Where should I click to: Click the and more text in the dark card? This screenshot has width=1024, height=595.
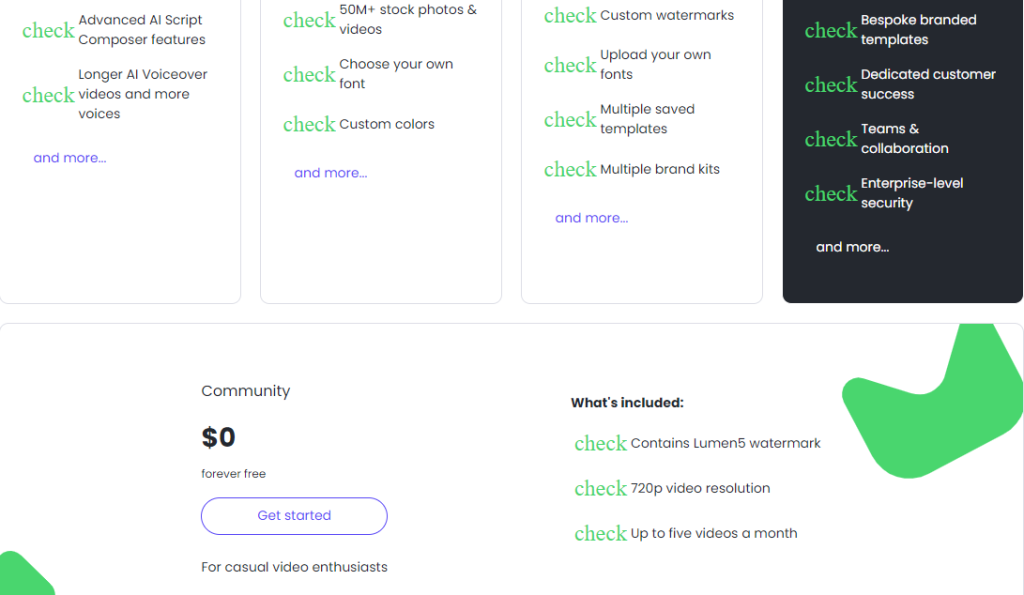[852, 247]
